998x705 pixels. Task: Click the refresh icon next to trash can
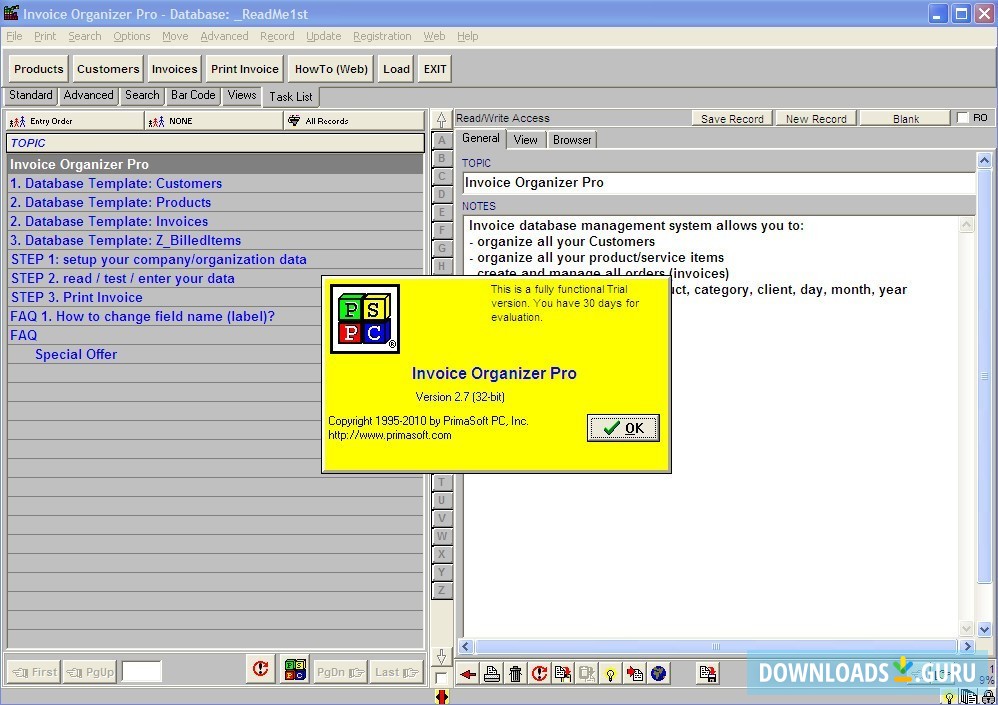[x=540, y=674]
